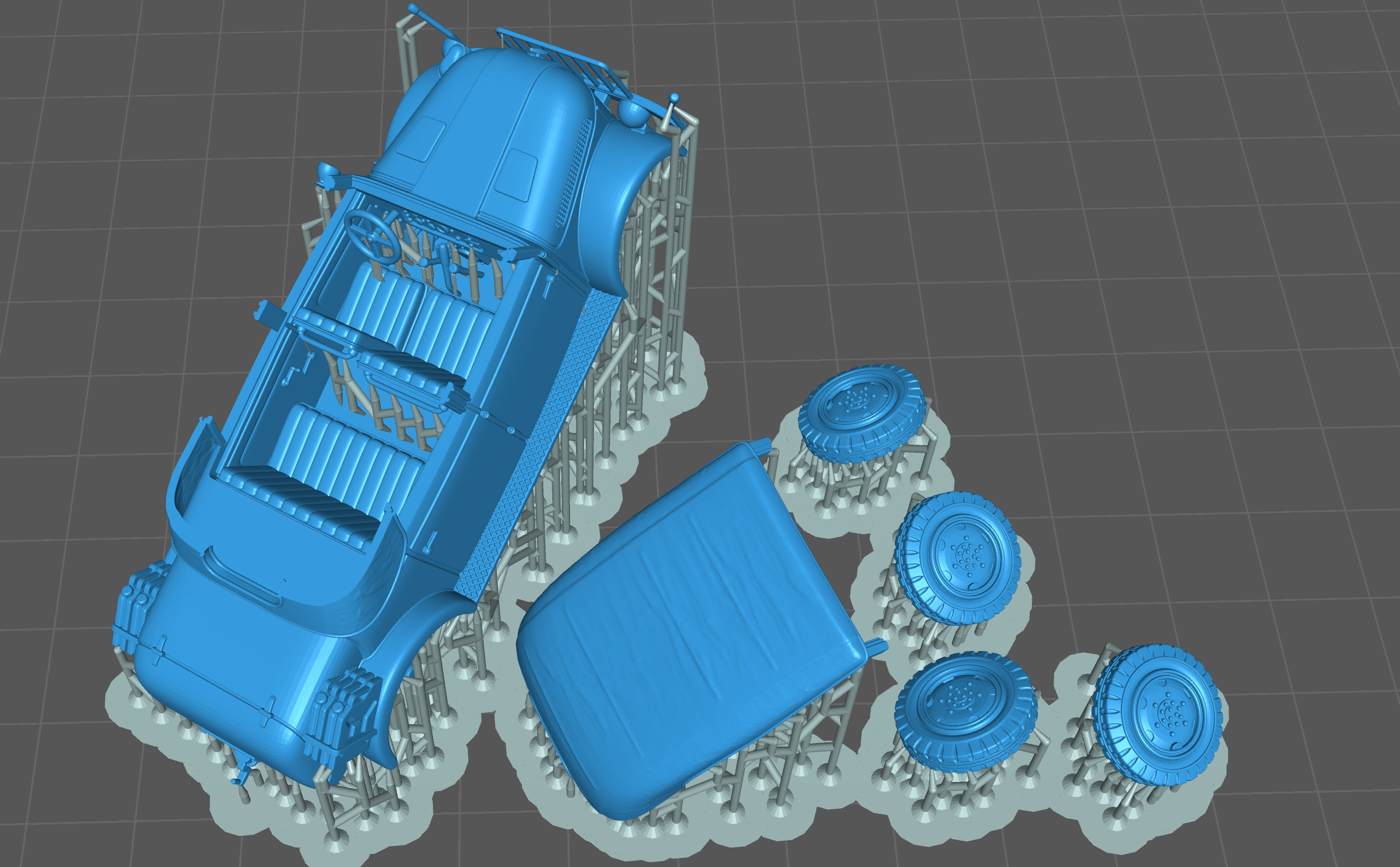Select the upright wheel beside the canvas roof
The image size is (1400, 867).
(957, 557)
